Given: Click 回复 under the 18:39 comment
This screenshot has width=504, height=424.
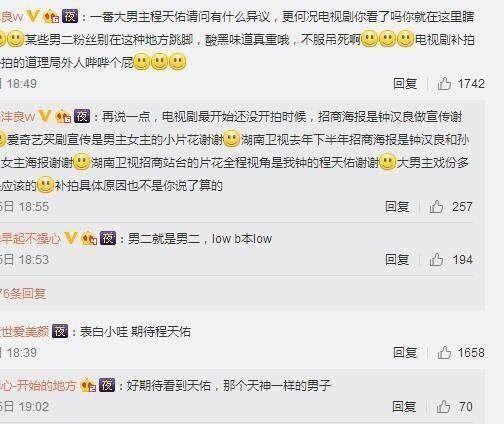Looking at the screenshot, I should pos(405,352).
